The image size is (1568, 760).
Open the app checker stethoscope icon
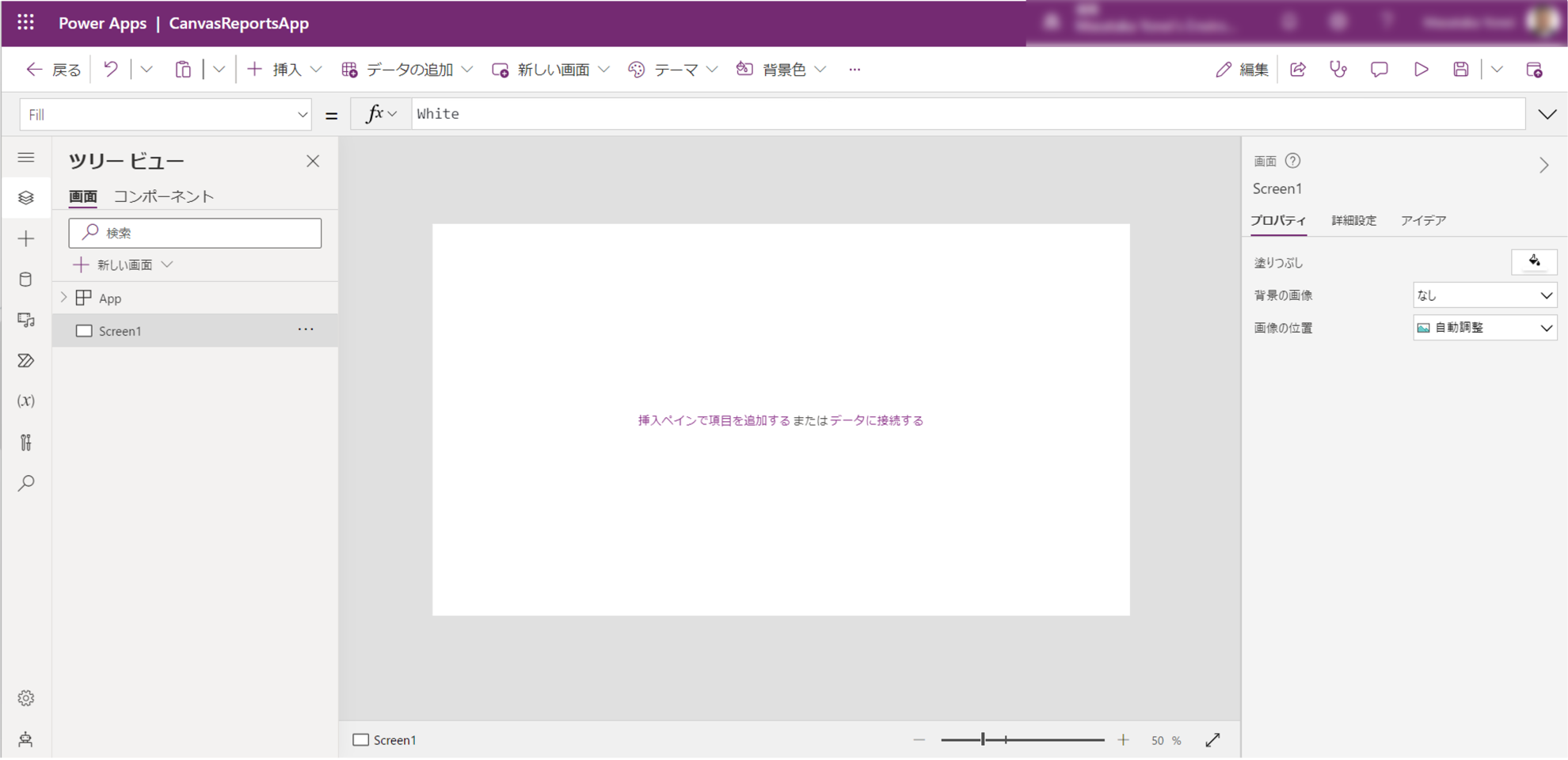tap(1338, 70)
